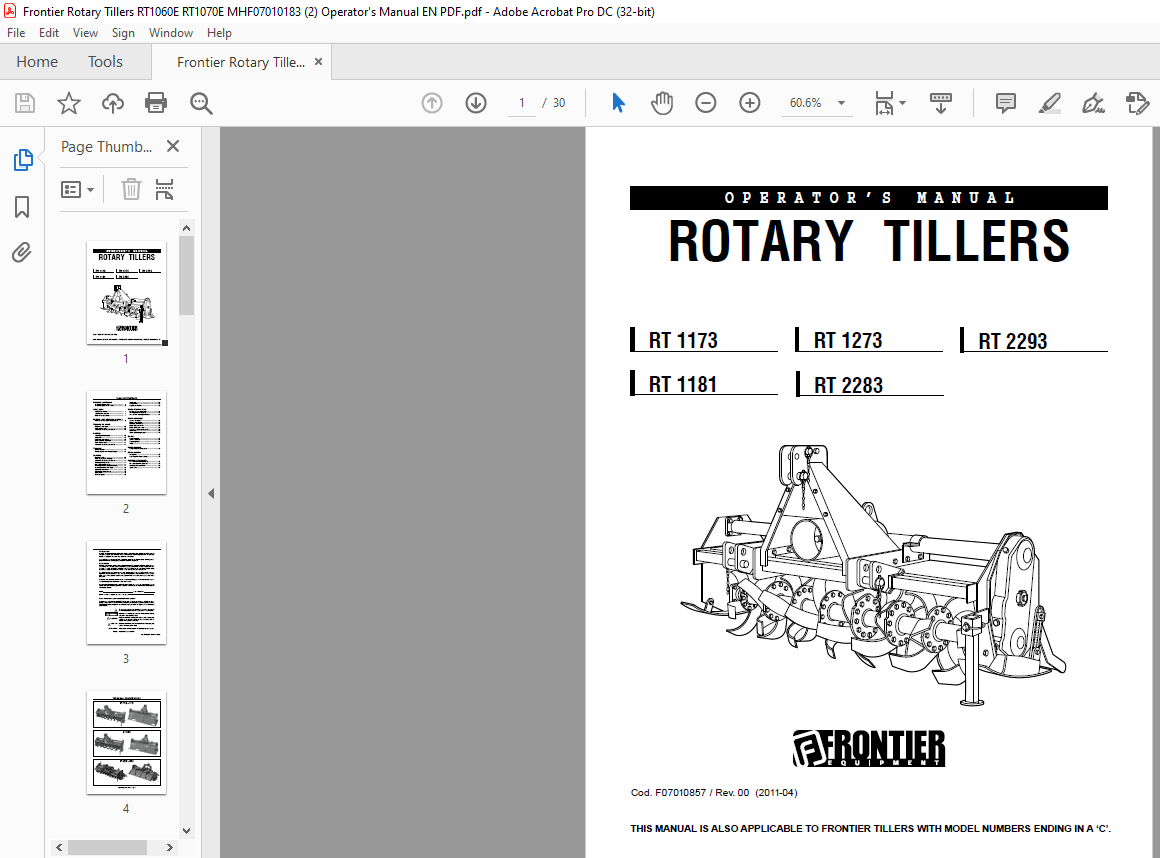1160x858 pixels.
Task: Add a comment with speech bubble icon
Action: [x=1005, y=103]
